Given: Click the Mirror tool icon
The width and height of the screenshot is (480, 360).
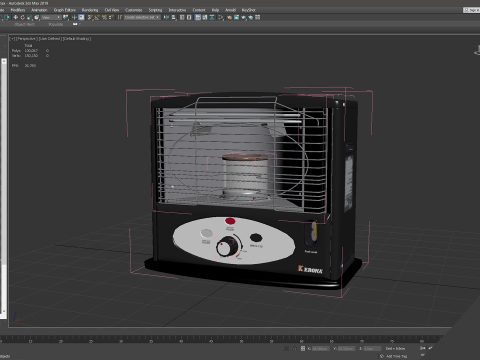Looking at the screenshot, I should [167, 17].
